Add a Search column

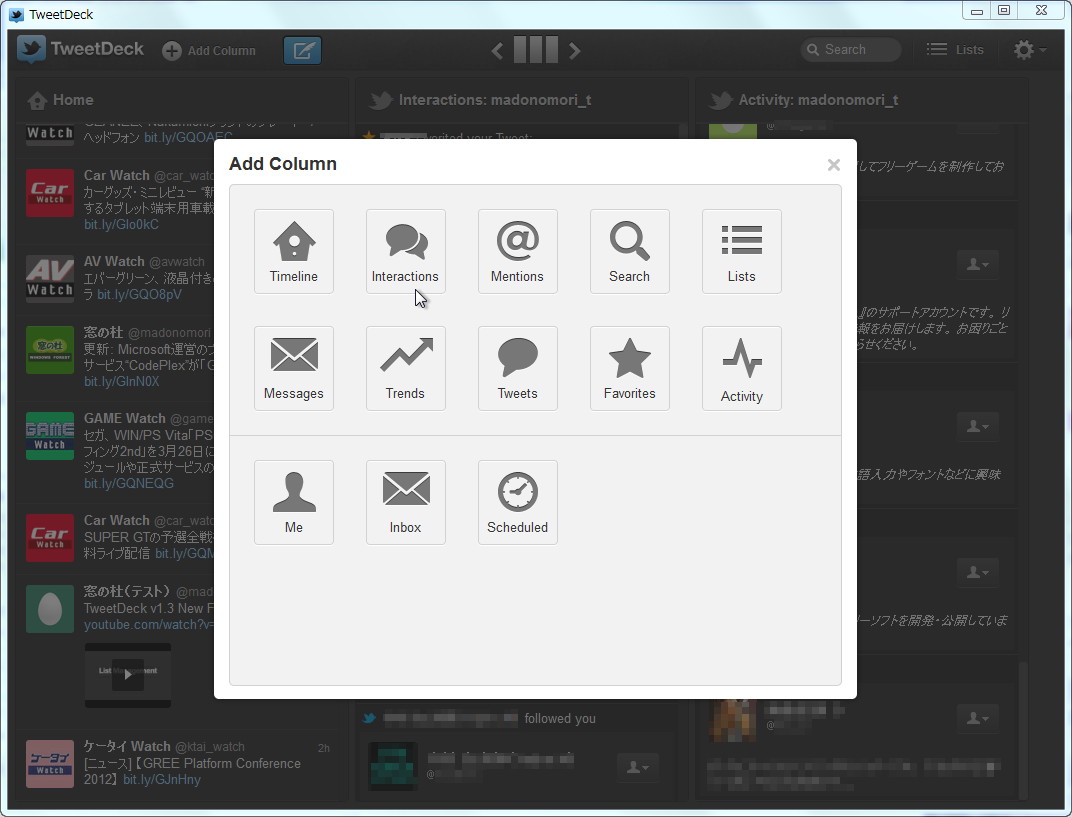click(629, 251)
